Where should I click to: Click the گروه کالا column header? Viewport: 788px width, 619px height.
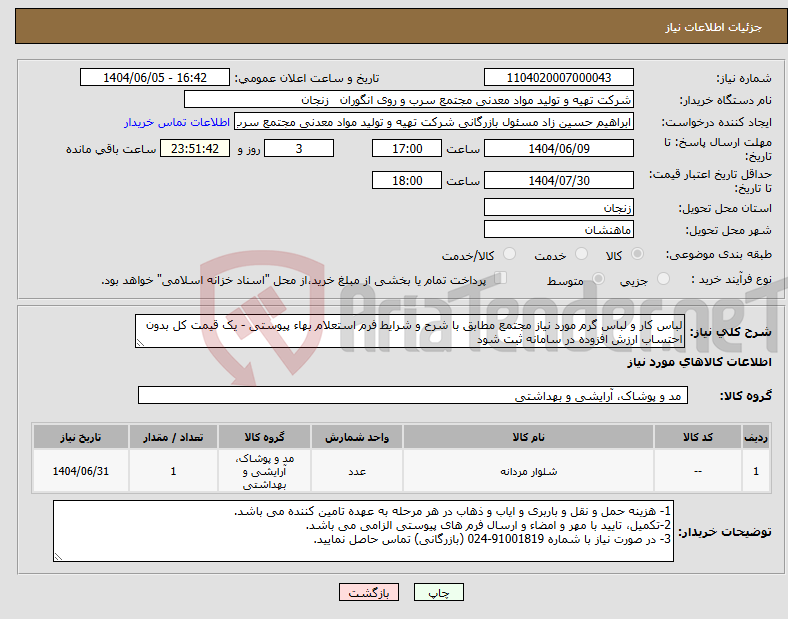point(264,437)
